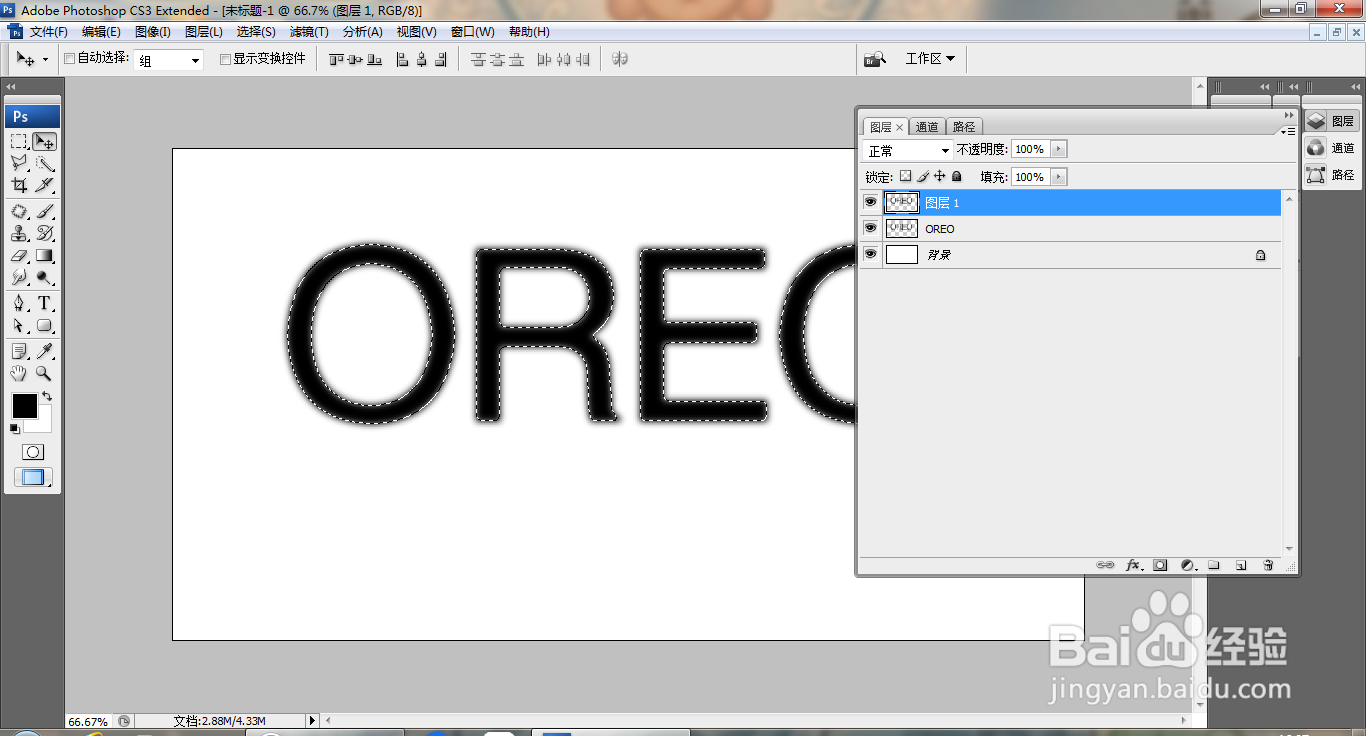Select the Notes tool

pyautogui.click(x=19, y=352)
